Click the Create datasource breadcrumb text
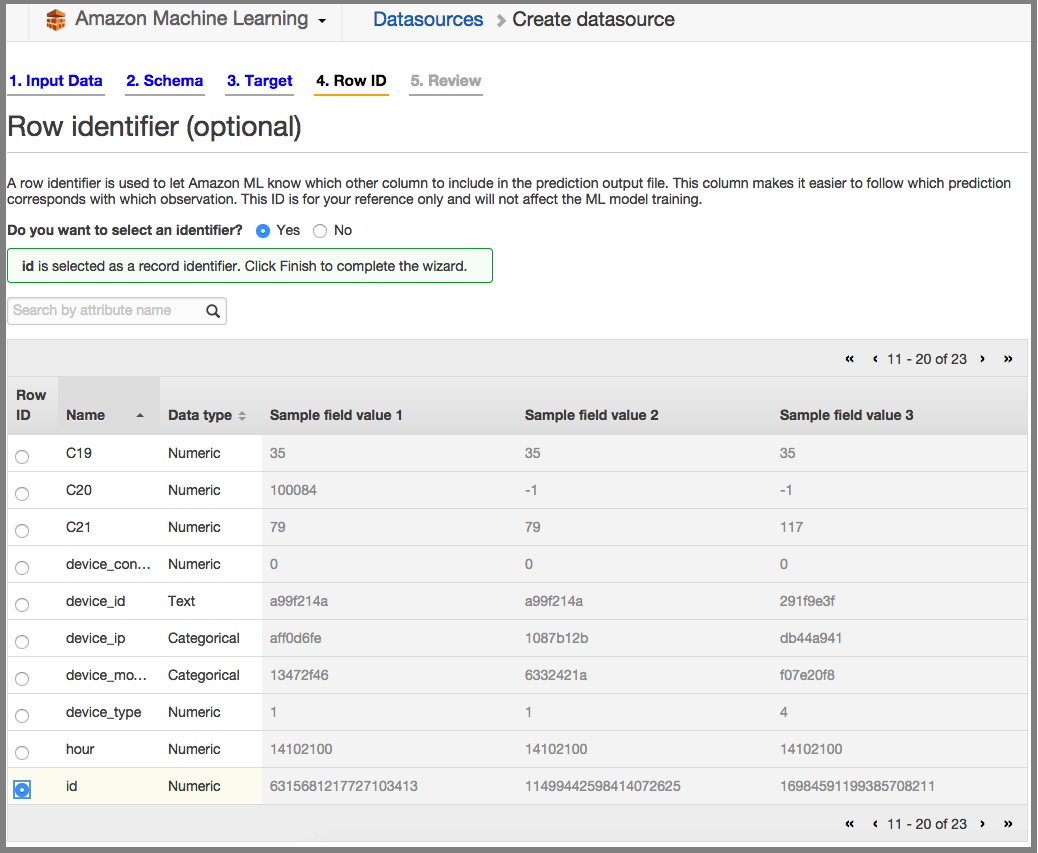The image size is (1038, 853). 593,19
